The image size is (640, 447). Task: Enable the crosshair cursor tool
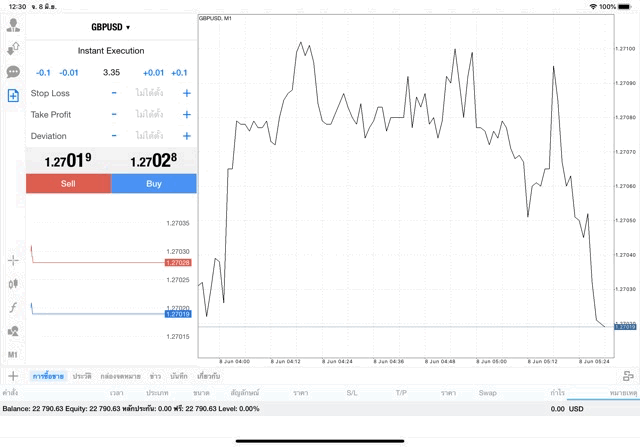(x=13, y=261)
